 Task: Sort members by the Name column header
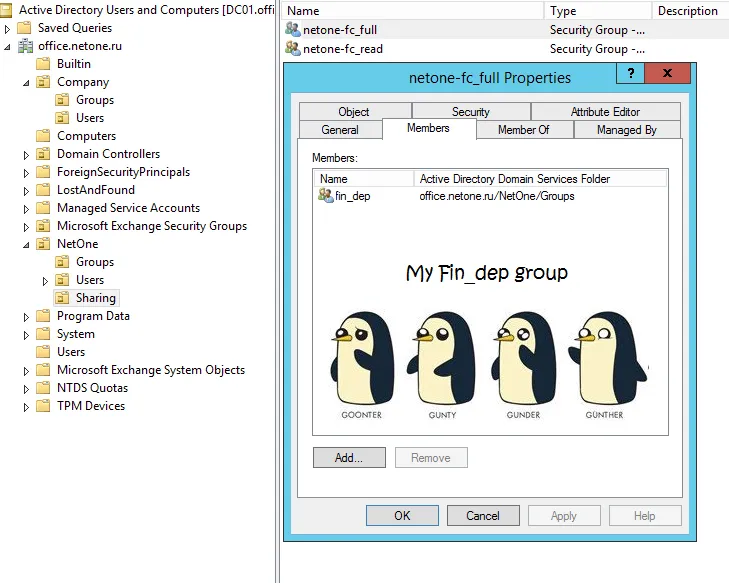click(364, 179)
